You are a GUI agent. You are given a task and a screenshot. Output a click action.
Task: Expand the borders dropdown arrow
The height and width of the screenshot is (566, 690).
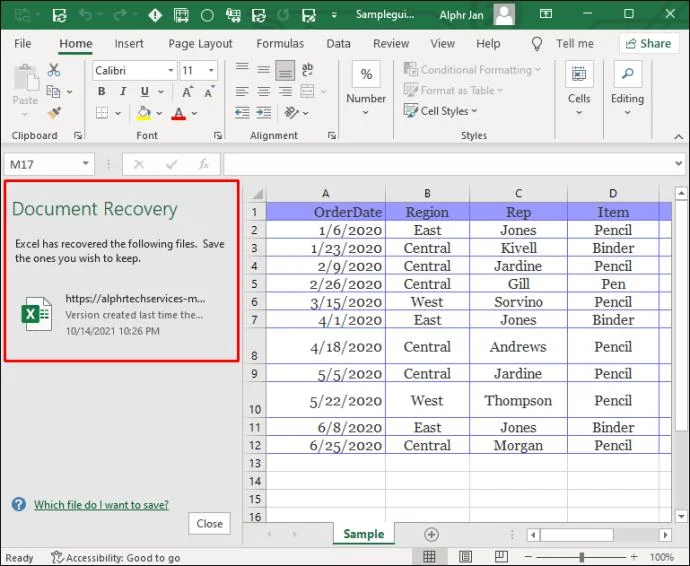coord(118,113)
